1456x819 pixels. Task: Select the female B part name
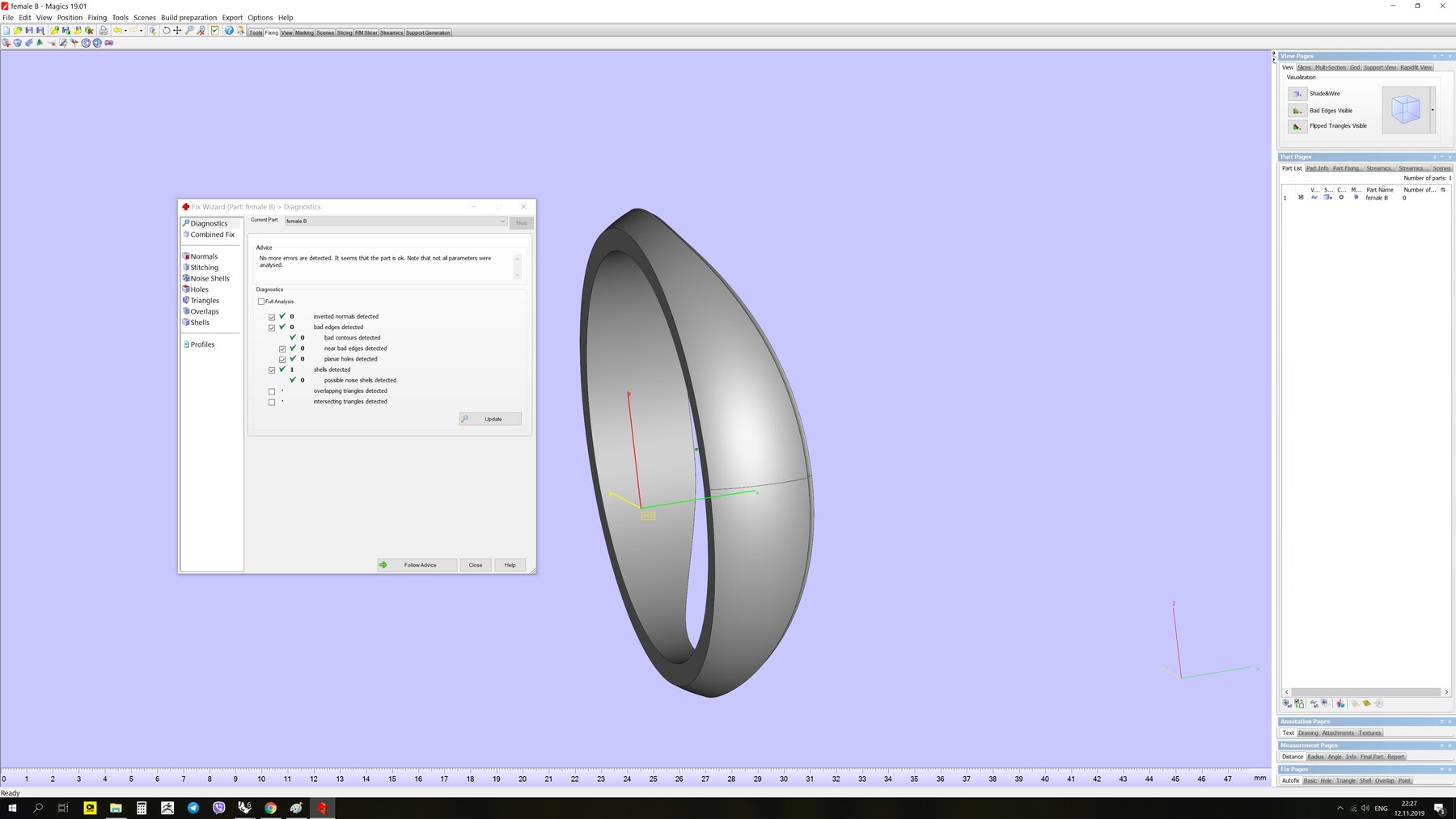click(x=1377, y=197)
